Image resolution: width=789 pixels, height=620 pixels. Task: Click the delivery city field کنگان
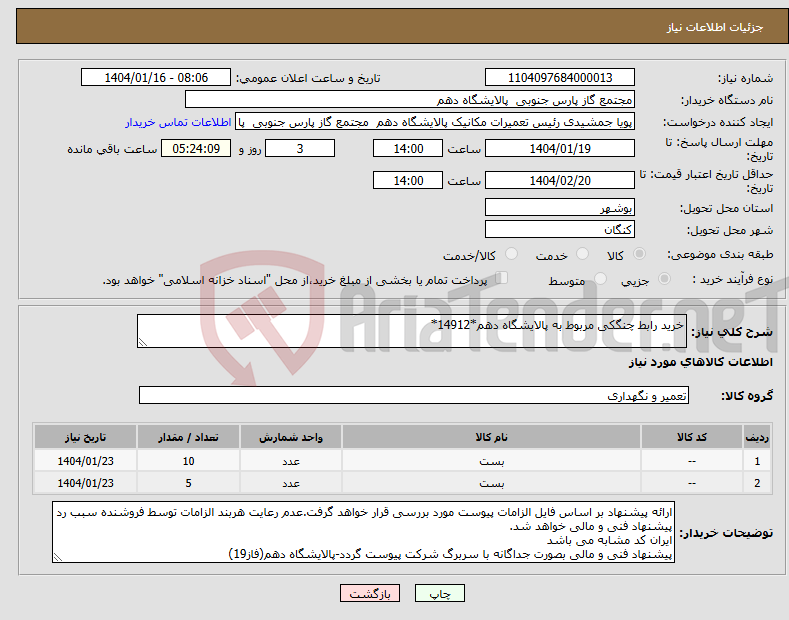click(560, 229)
